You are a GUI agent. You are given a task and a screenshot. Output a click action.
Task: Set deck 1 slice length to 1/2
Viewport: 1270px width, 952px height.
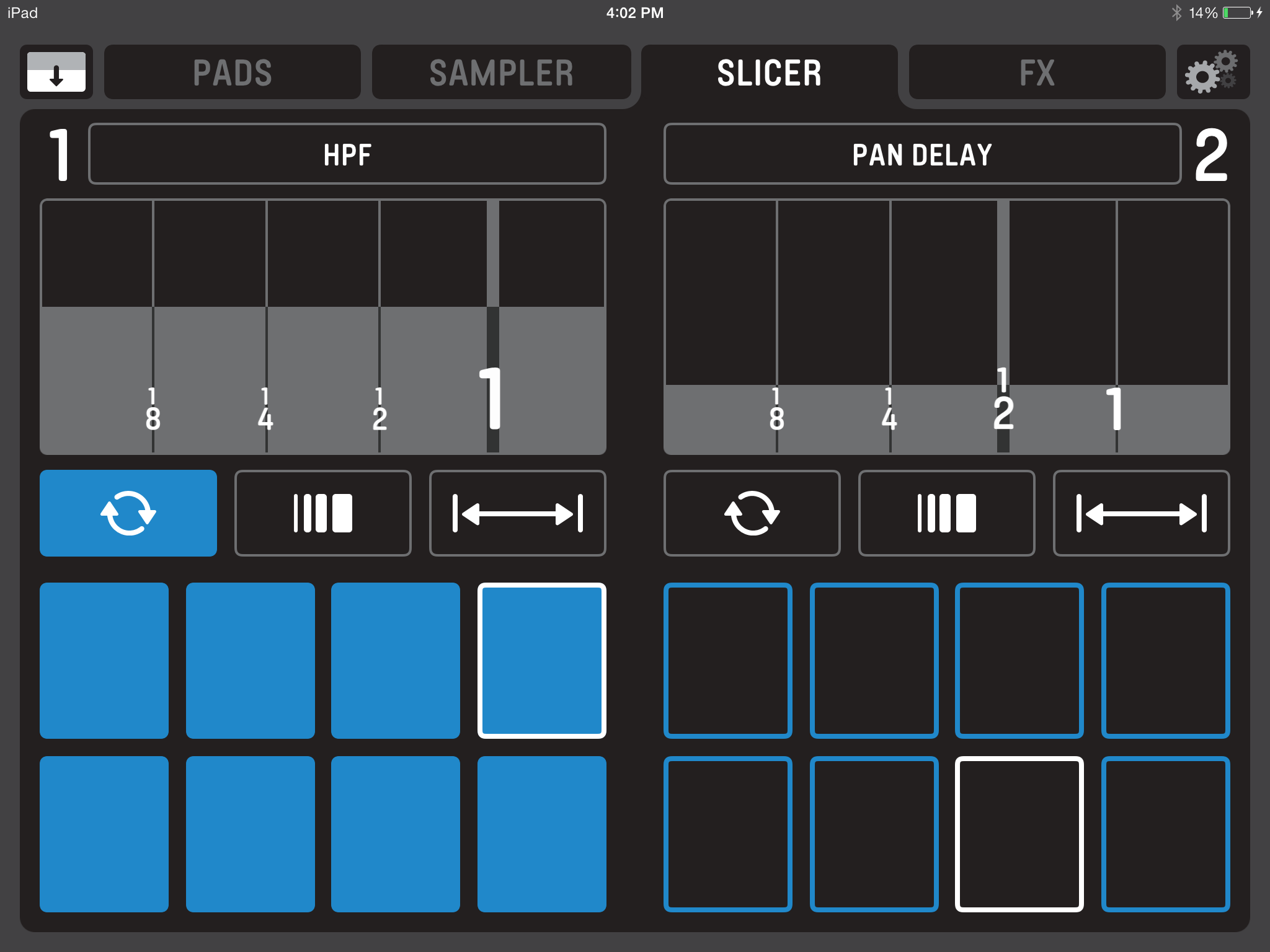click(380, 409)
